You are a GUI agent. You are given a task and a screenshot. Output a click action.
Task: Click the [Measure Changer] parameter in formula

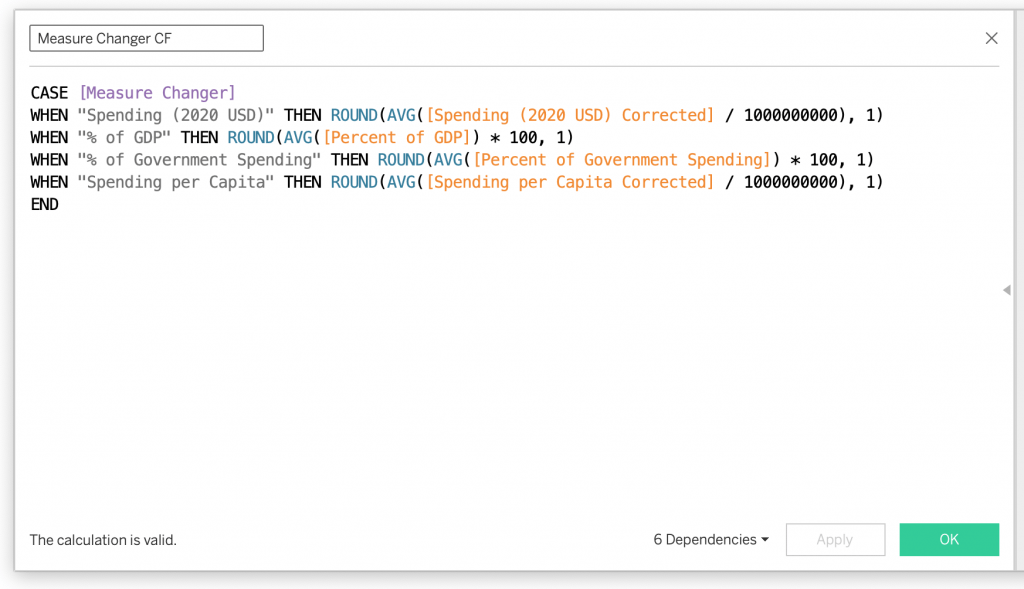pos(157,93)
